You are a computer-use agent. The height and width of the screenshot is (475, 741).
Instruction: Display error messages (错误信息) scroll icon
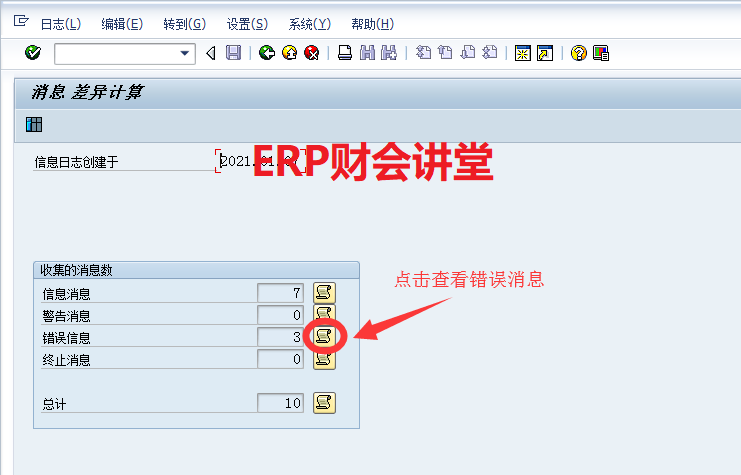(x=324, y=337)
